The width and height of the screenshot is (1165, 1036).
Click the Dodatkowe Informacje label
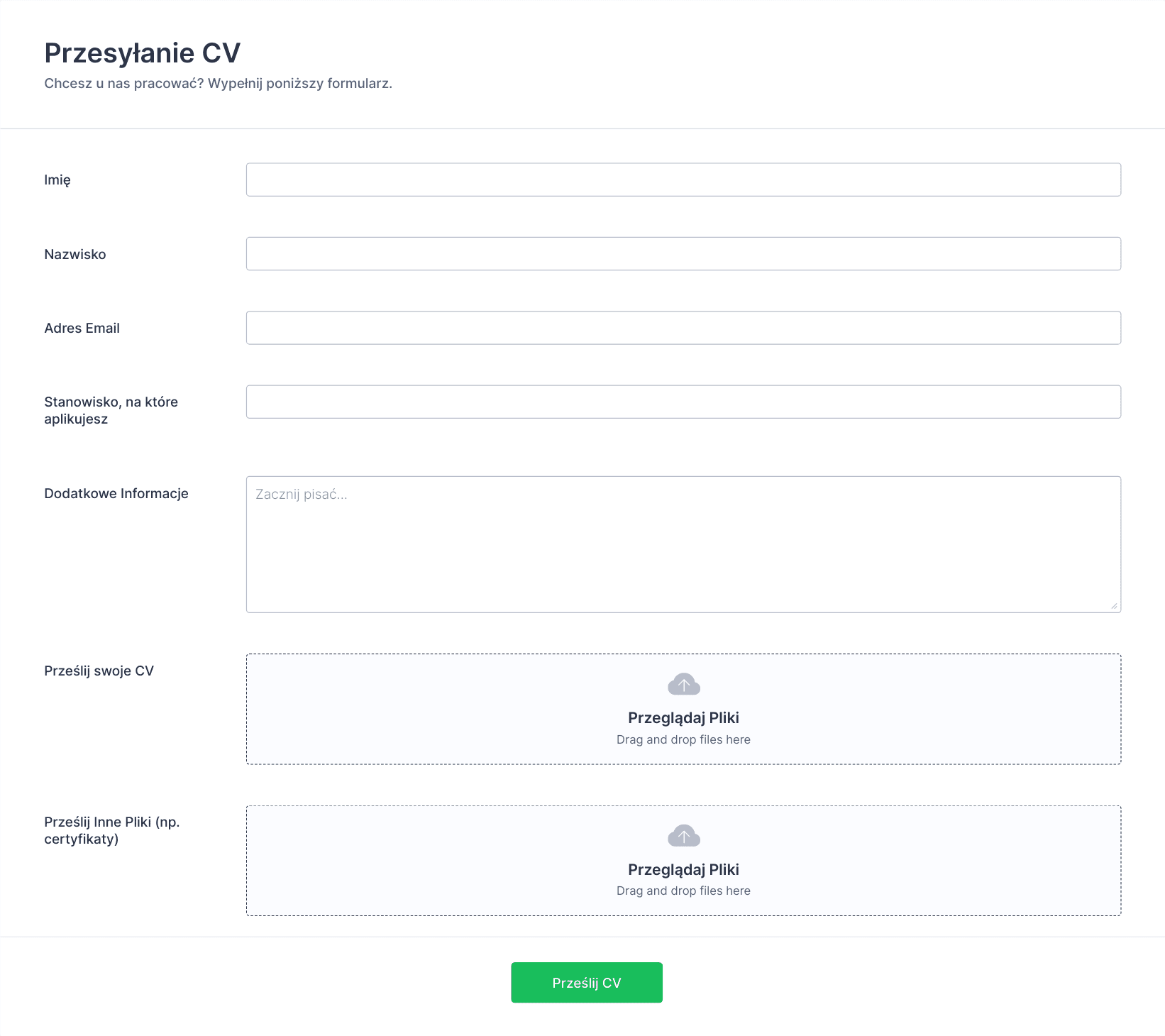[116, 493]
